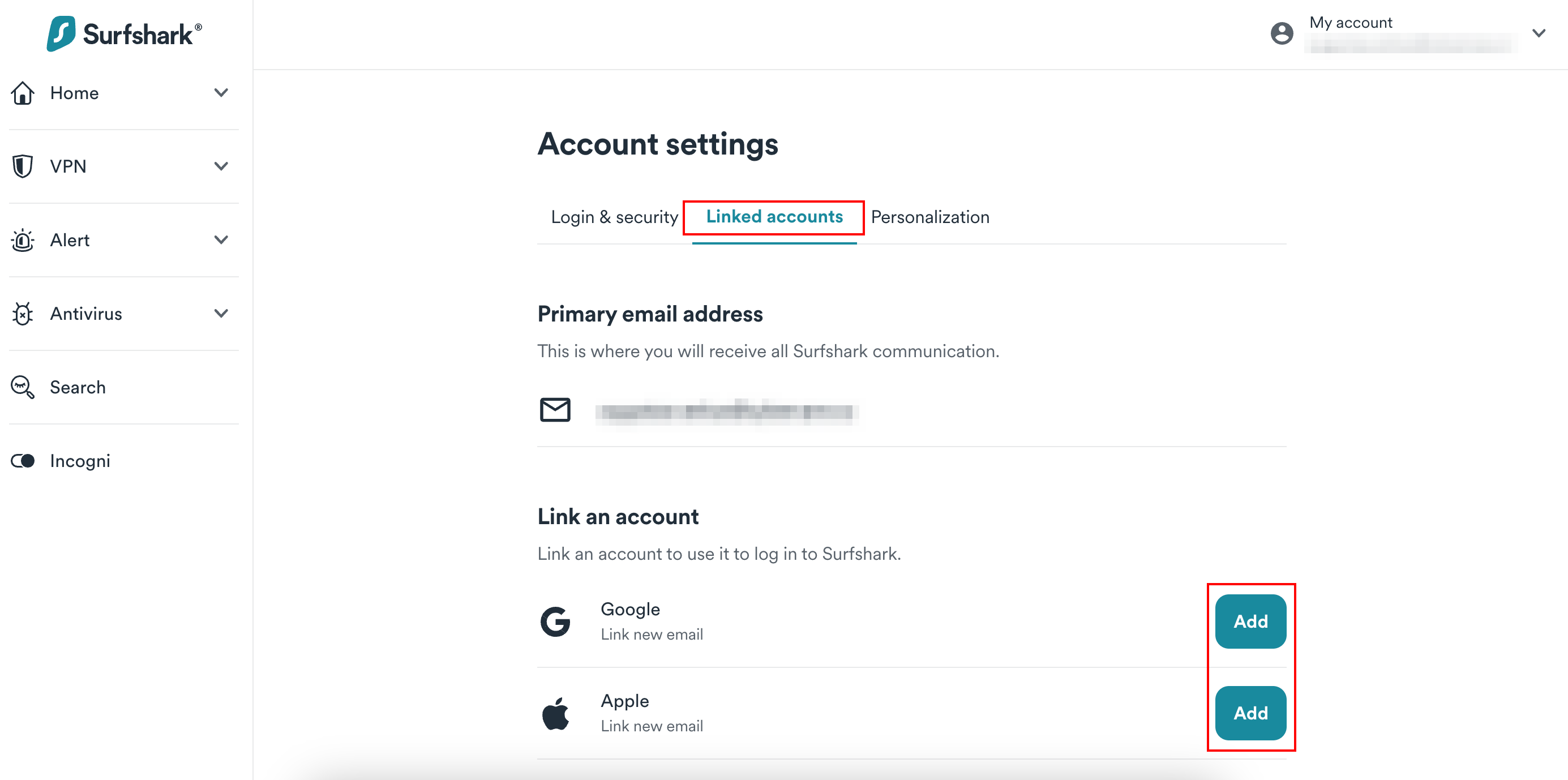
Task: Click the Search magnifier icon
Action: [23, 387]
